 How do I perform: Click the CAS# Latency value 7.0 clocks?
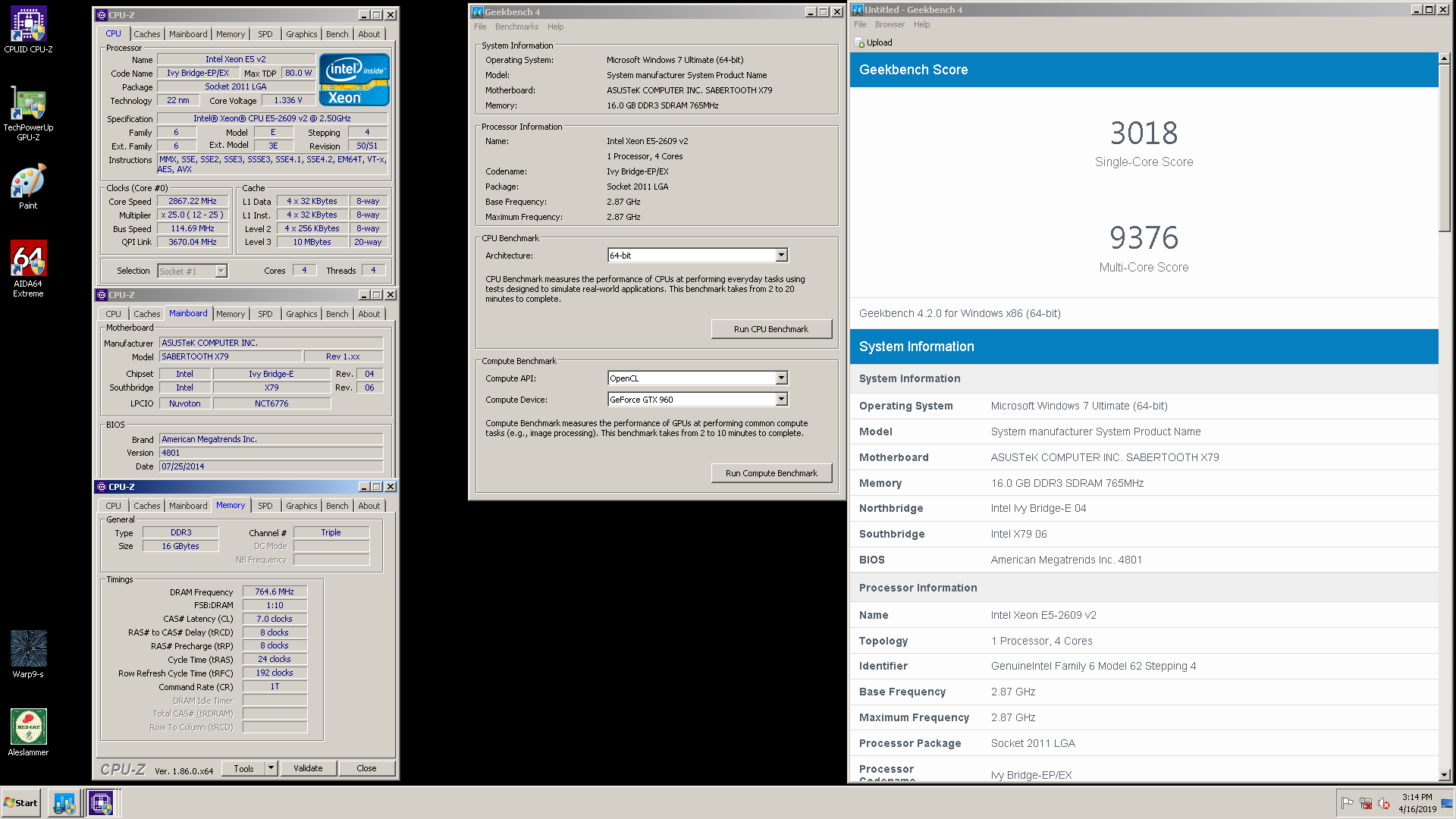275,619
